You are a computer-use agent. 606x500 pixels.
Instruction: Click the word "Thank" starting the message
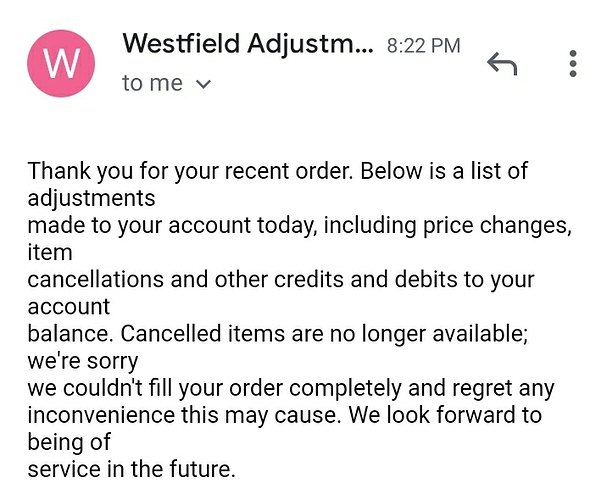[x=59, y=171]
